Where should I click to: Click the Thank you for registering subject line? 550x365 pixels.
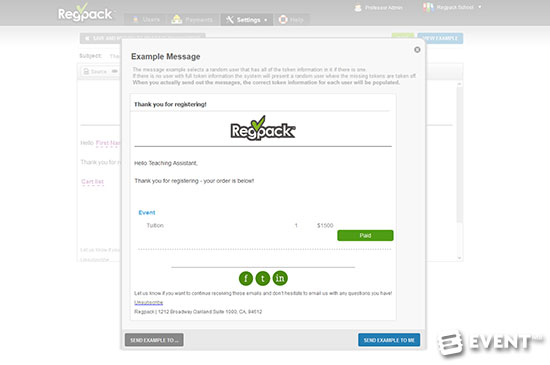170,104
